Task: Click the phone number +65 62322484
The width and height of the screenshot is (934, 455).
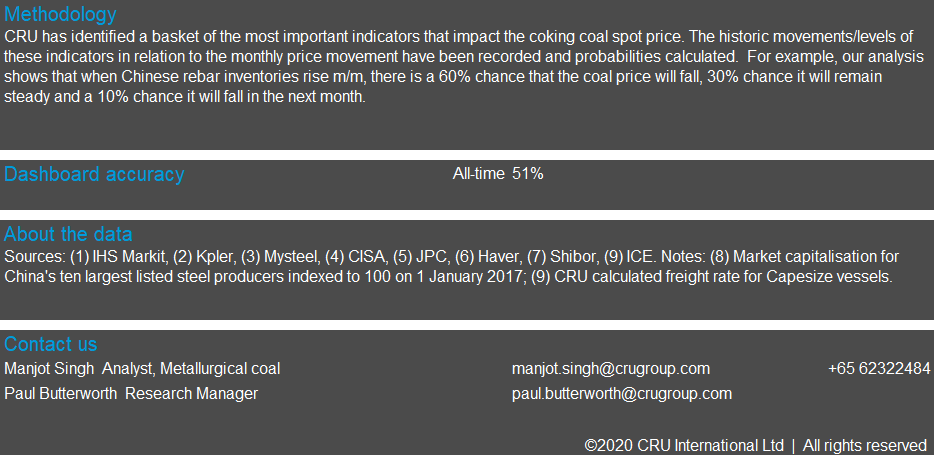Action: tap(879, 369)
